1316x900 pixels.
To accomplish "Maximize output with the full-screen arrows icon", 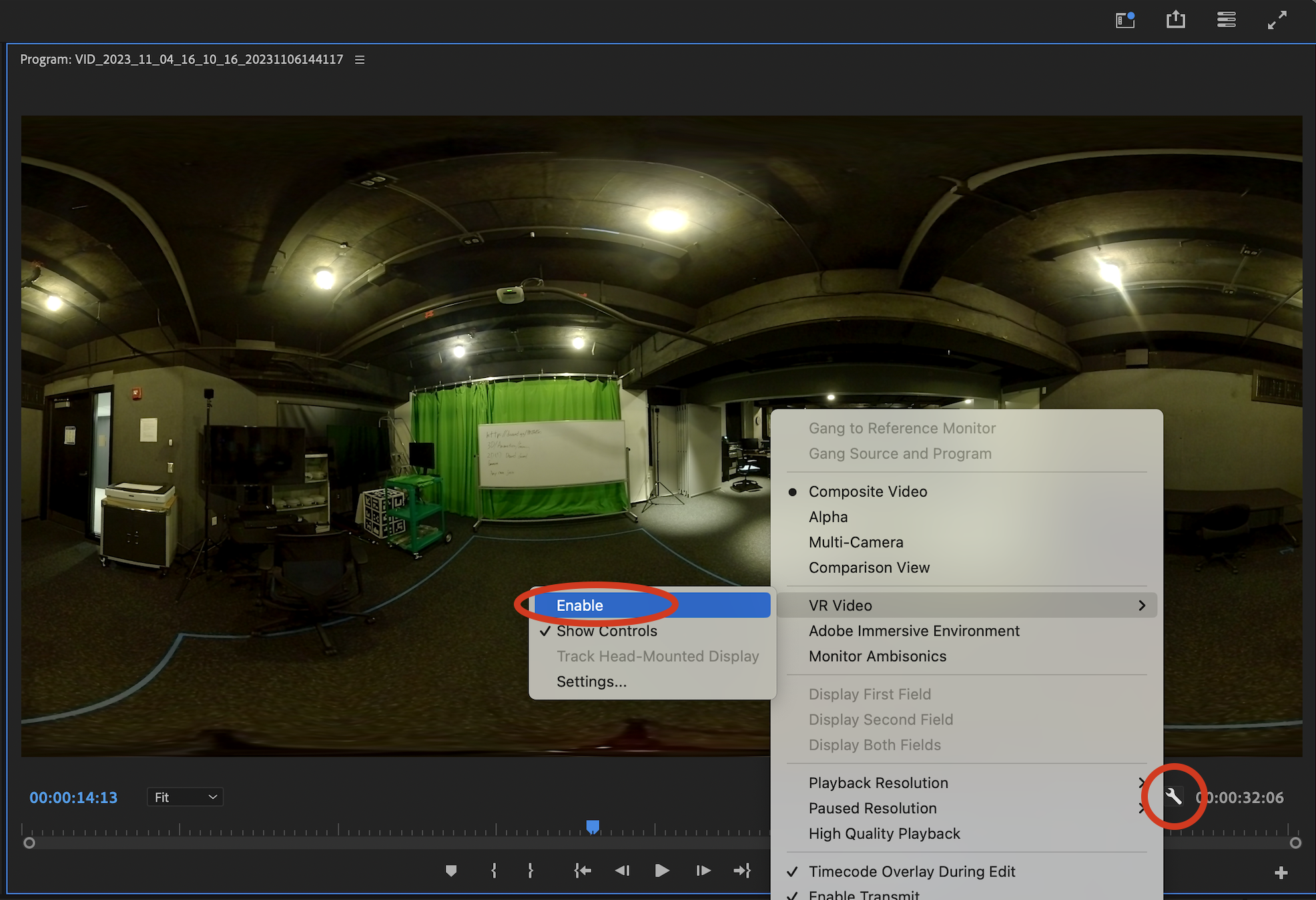I will [1277, 20].
